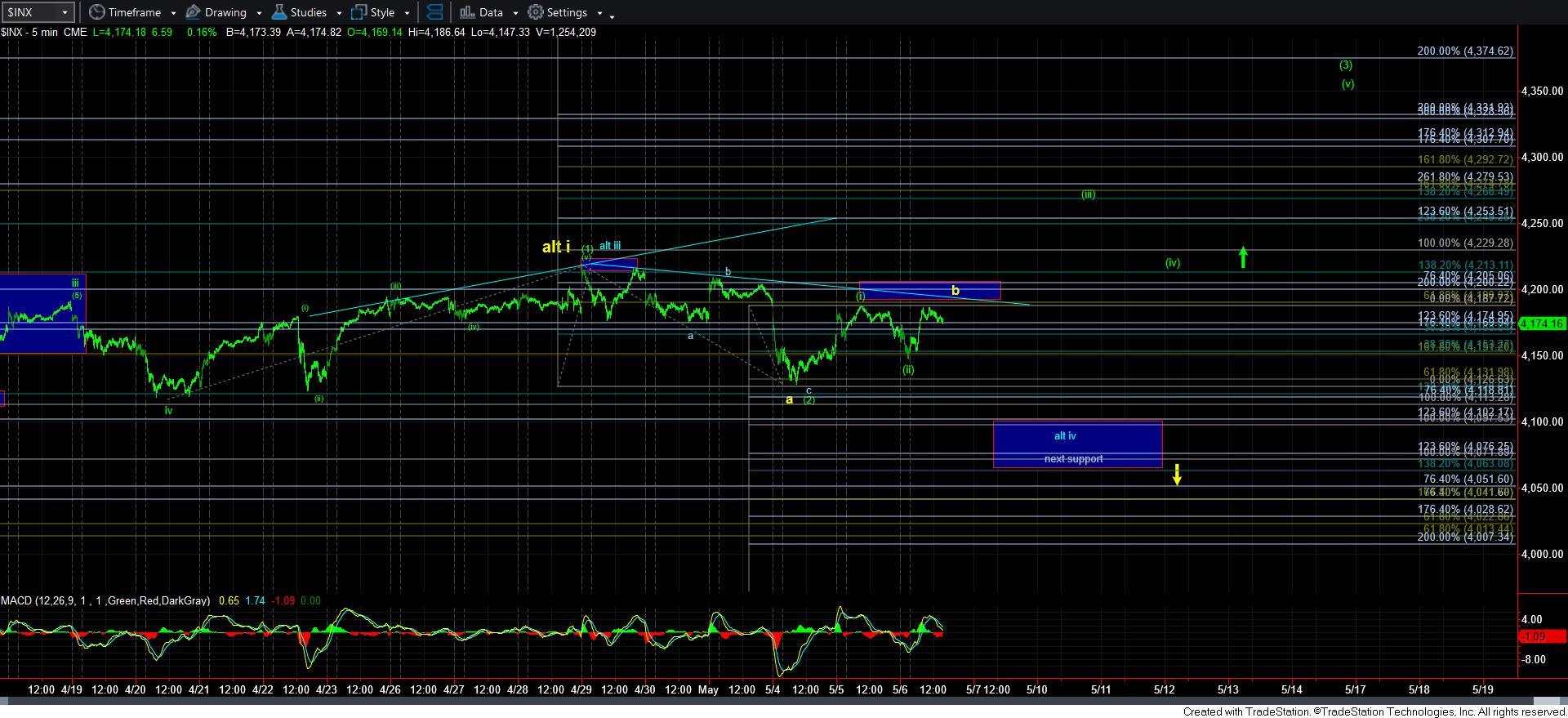Open the toolbar overflow arrow after Settings
The height and width of the screenshot is (718, 1568).
tap(612, 15)
